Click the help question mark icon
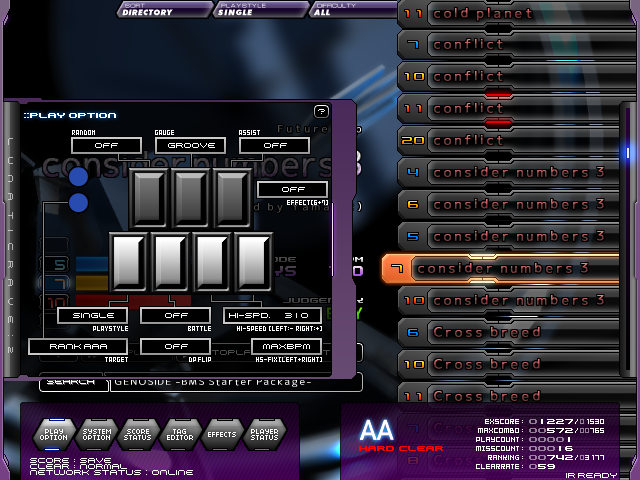This screenshot has width=640, height=480. 321,112
